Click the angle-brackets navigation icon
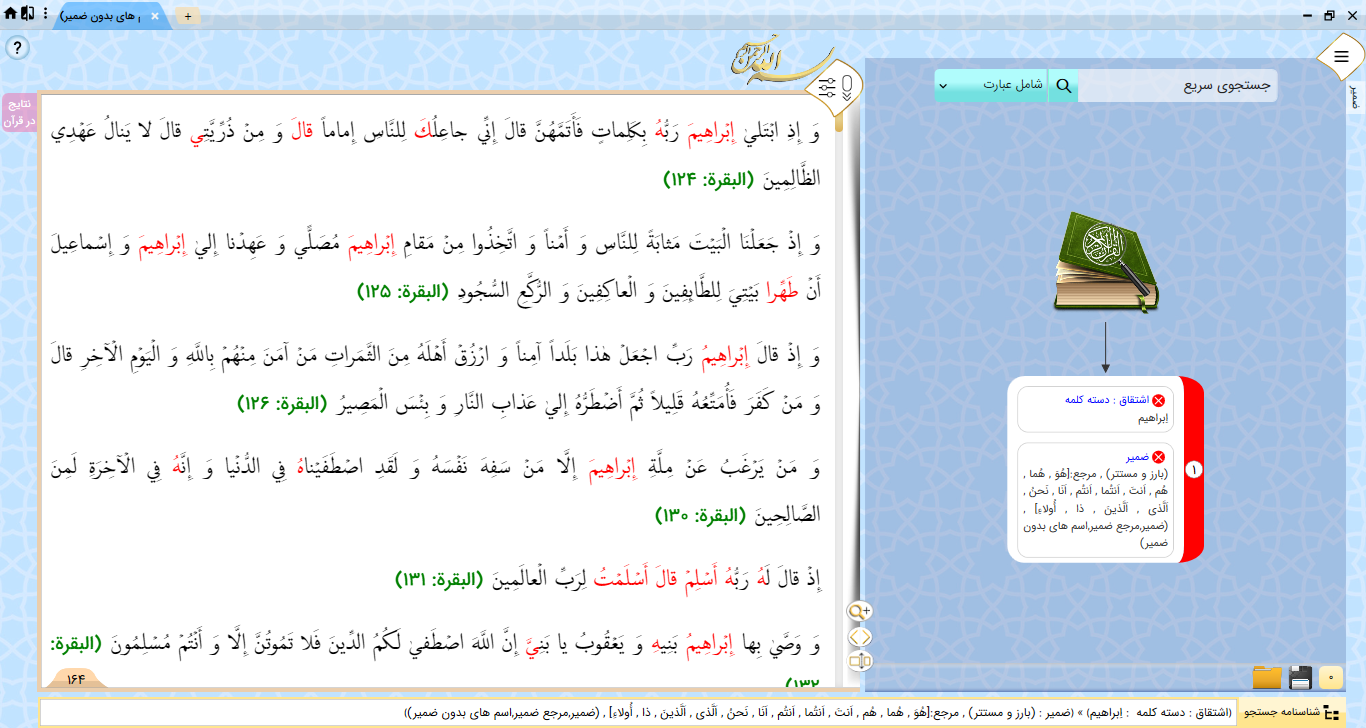 (x=860, y=637)
